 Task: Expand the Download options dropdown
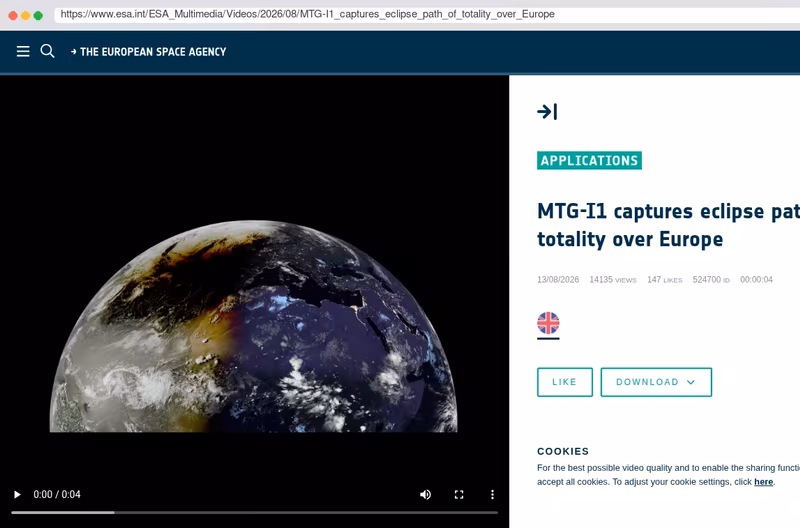[x=656, y=382]
